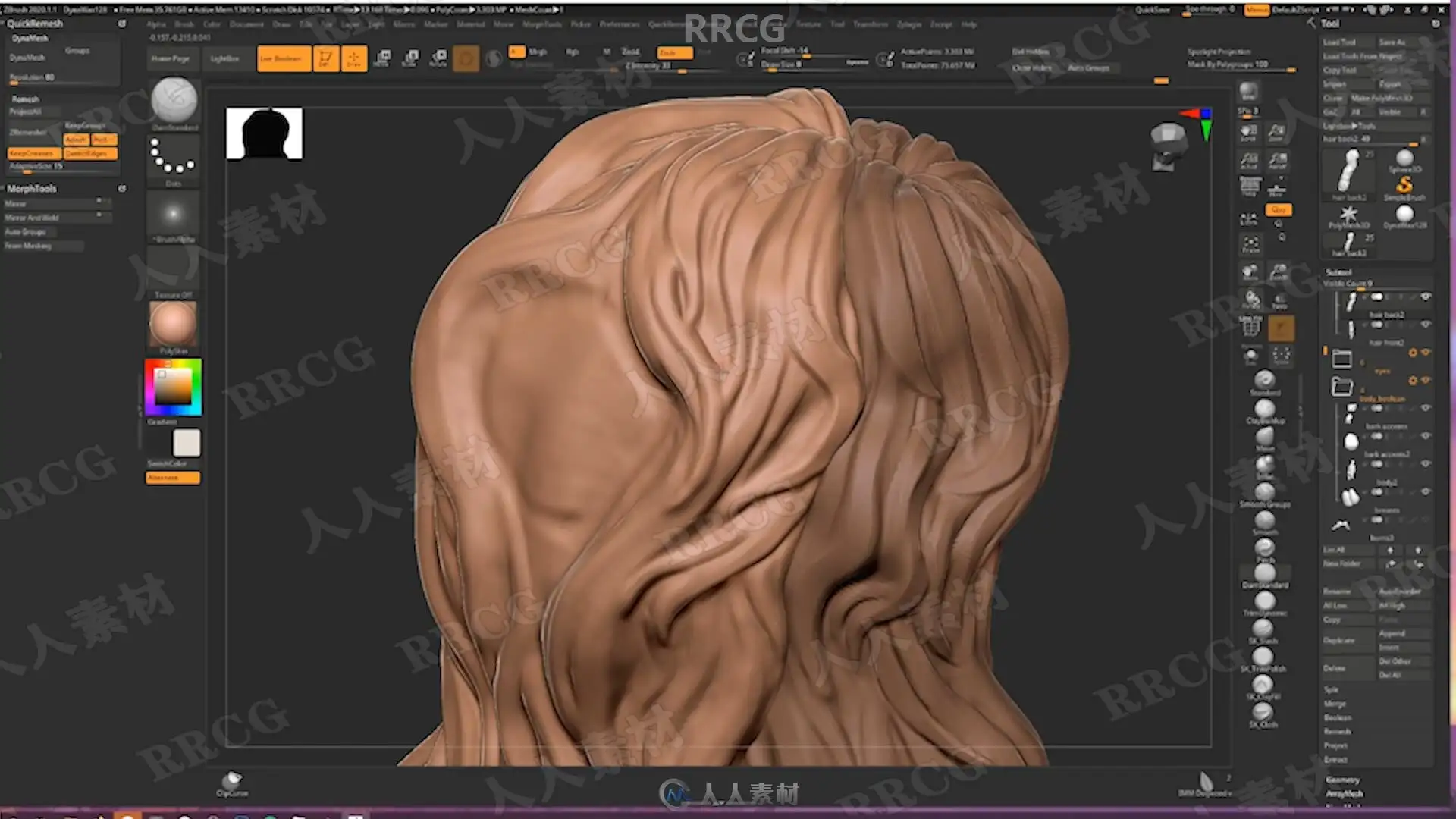Image resolution: width=1456 pixels, height=819 pixels.
Task: Expand the Split subtool section
Action: click(1331, 689)
